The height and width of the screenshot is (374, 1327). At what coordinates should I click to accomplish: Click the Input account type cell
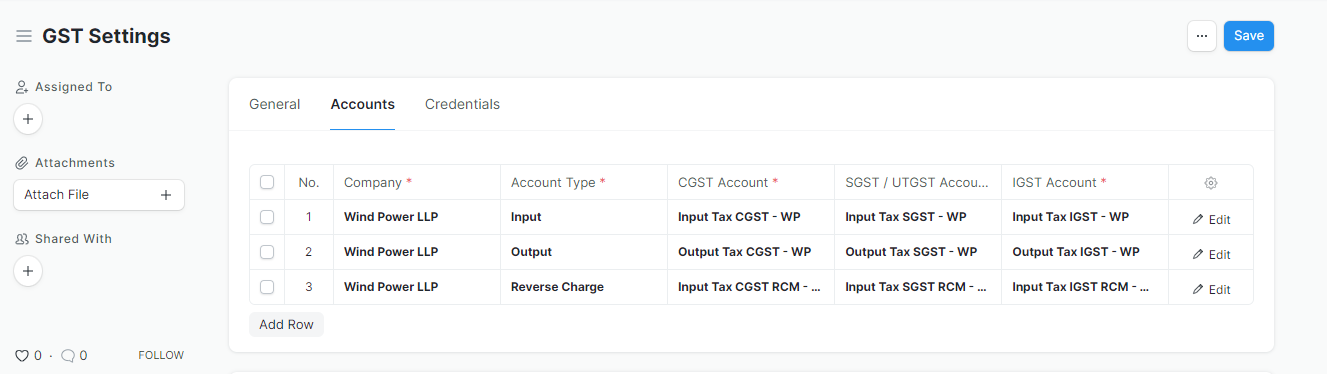point(584,217)
